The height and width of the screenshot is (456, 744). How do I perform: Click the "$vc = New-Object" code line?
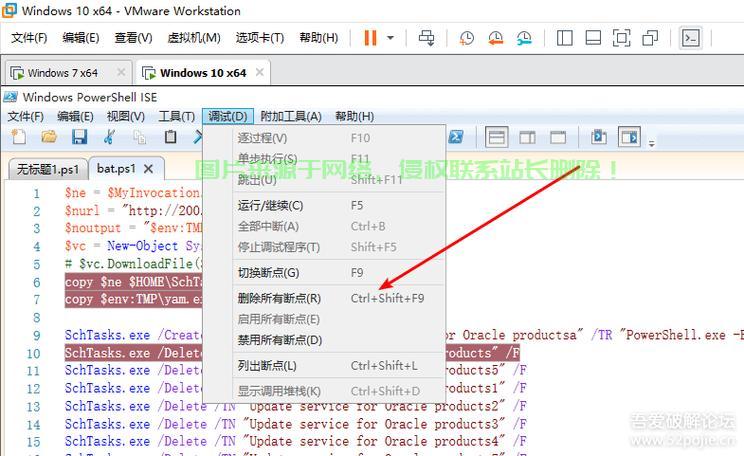pos(133,246)
